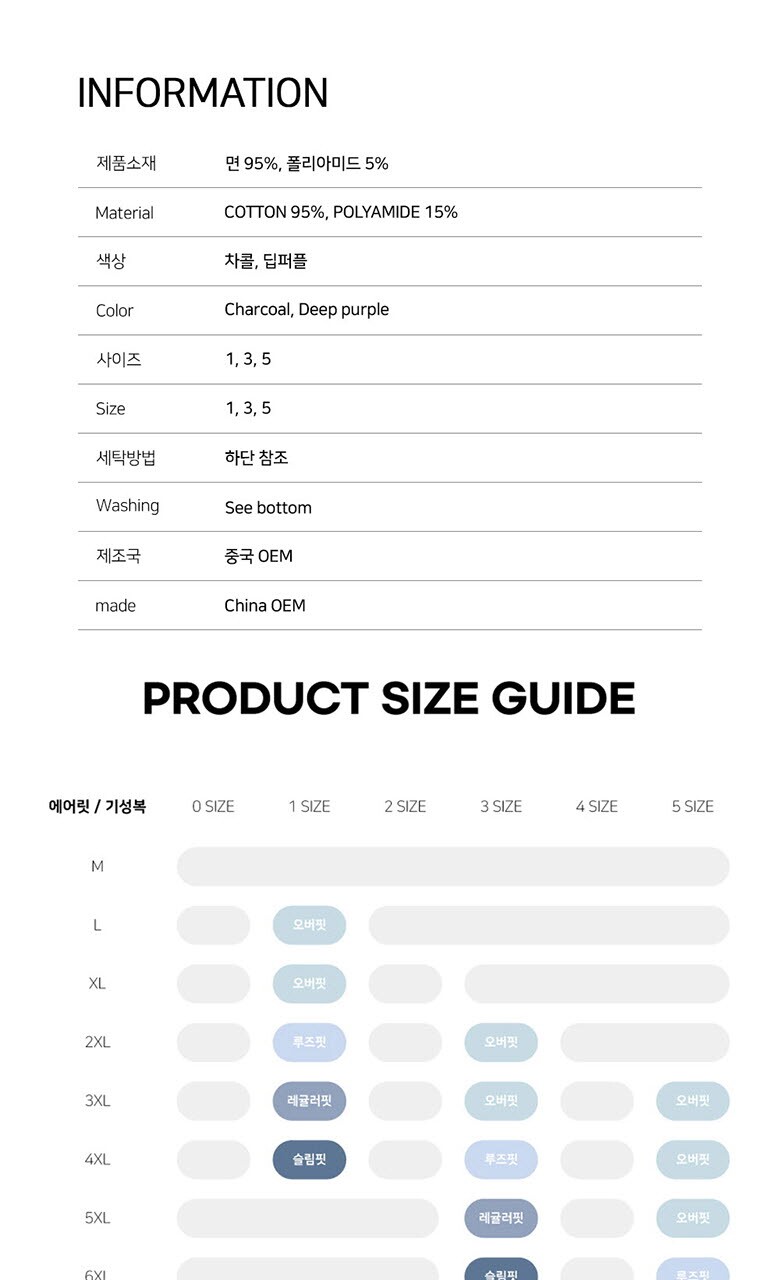Click the COTTON 95%, POLYAMIDE 15% text

[x=341, y=212]
